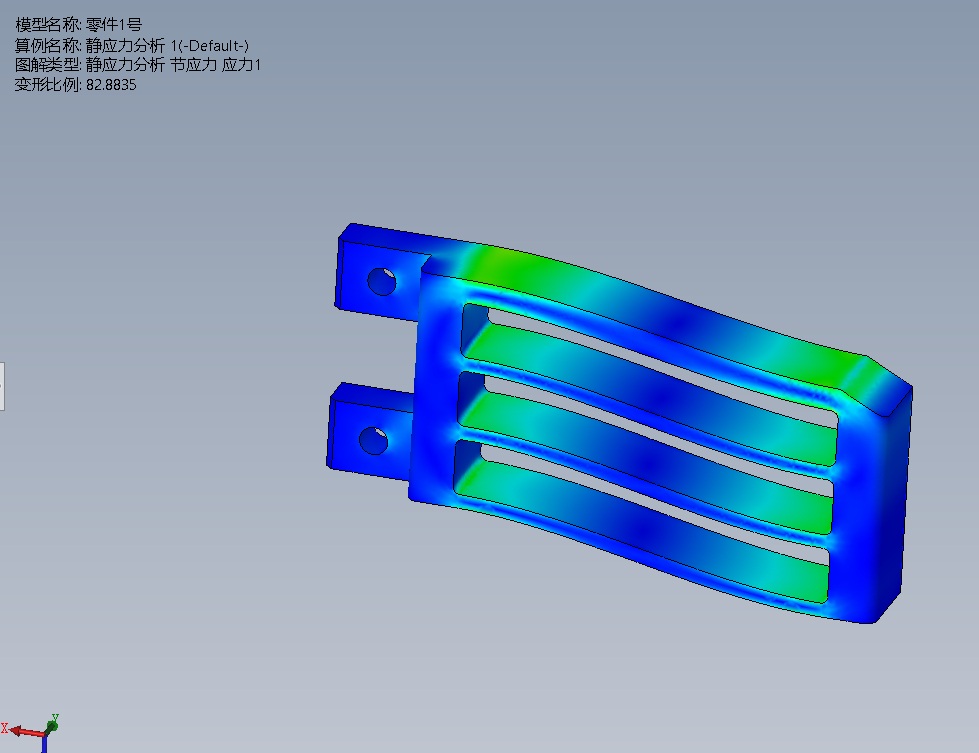The image size is (979, 753).
Task: Click the deformation scale value 82.8835
Action: pos(111,85)
